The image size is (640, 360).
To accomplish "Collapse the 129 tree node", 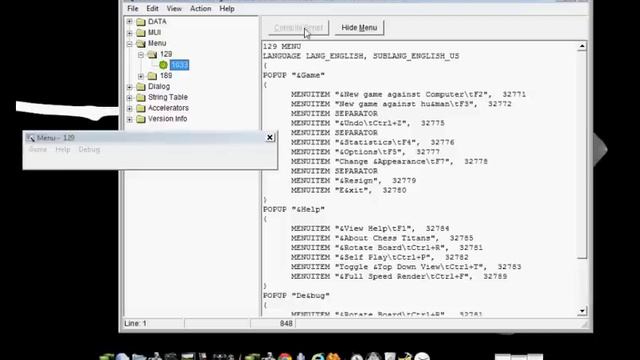I will point(141,54).
